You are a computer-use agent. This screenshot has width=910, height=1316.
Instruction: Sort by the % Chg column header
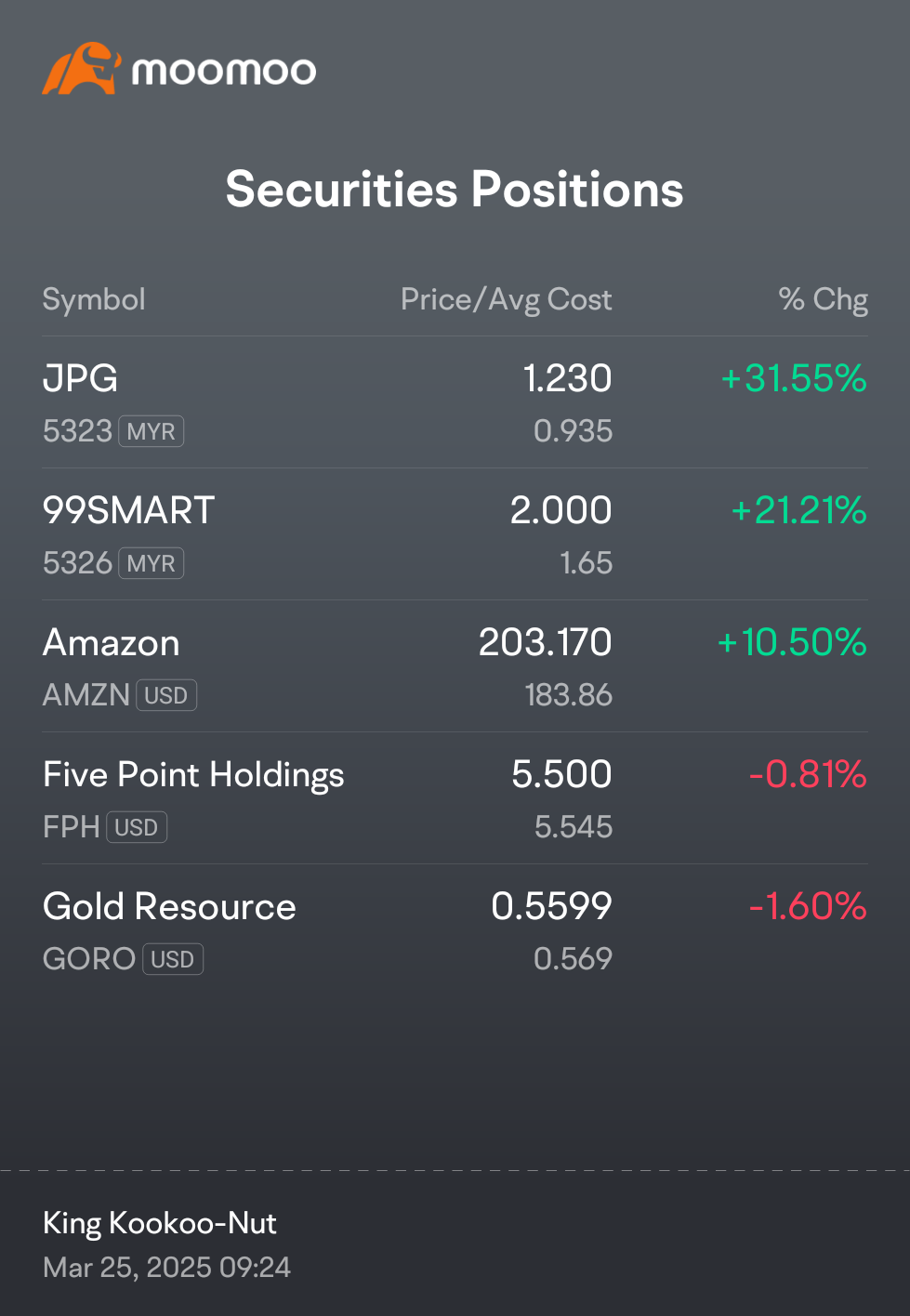click(x=823, y=299)
